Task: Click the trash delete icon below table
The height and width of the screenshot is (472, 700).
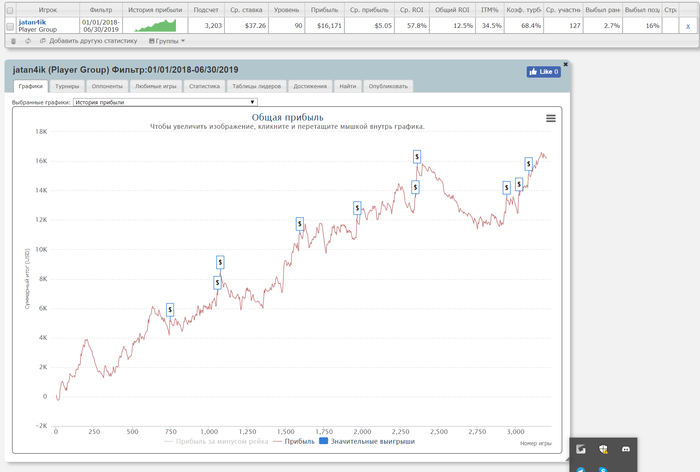Action: 13,41
